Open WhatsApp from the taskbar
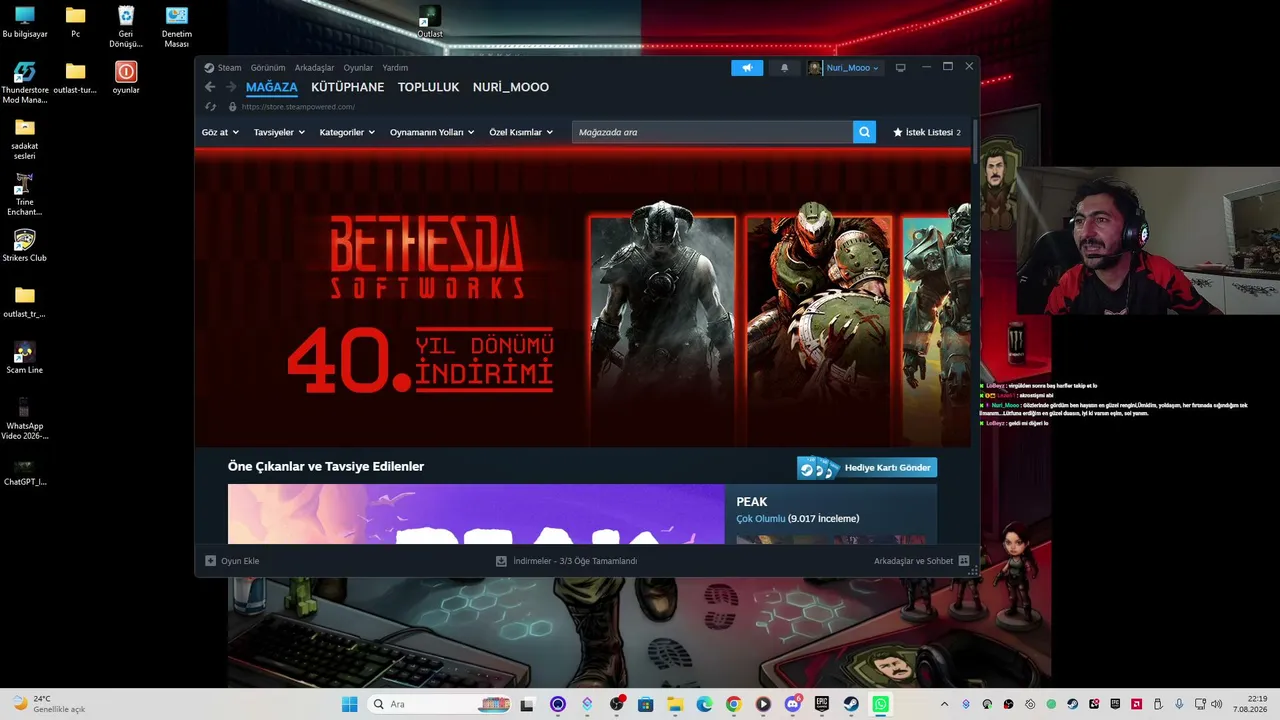Viewport: 1280px width, 720px height. [x=880, y=704]
